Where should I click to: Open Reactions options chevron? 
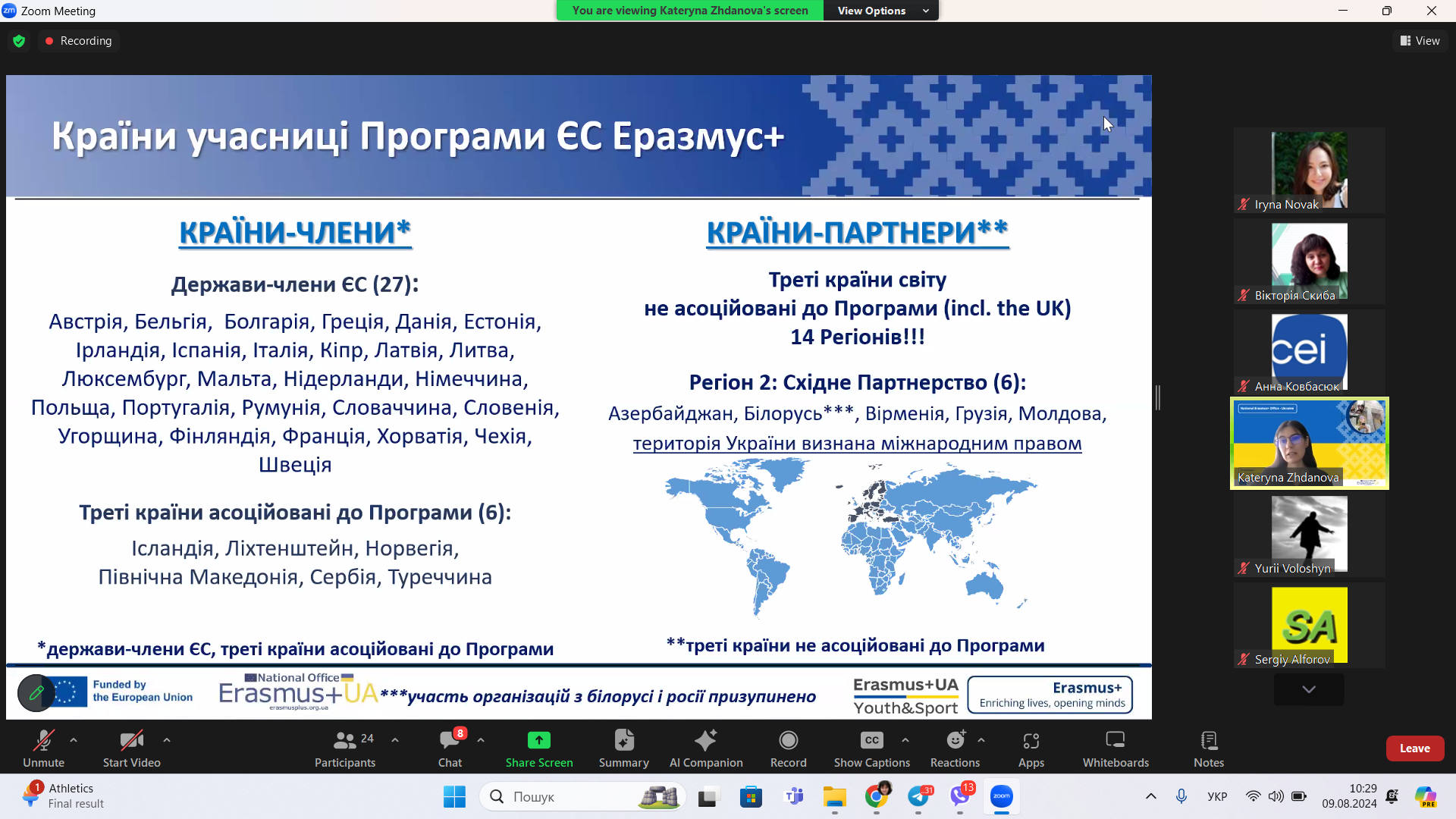[x=981, y=739]
